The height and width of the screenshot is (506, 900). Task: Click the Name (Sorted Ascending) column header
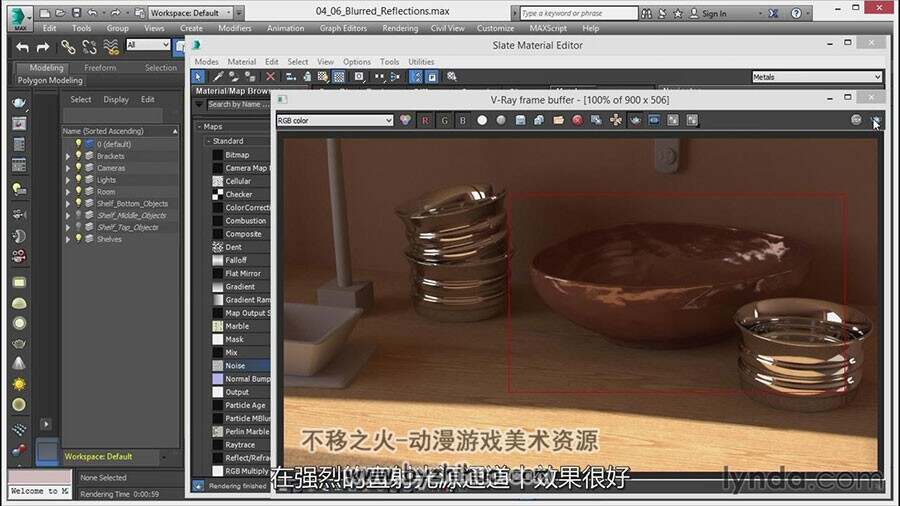[121, 131]
